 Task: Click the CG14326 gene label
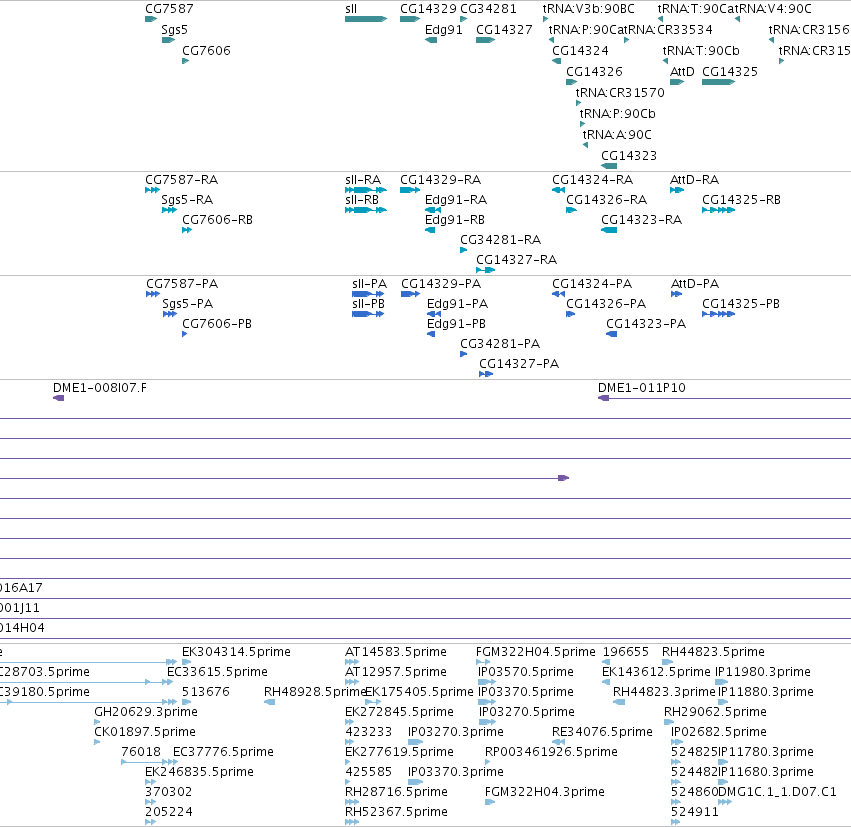coord(594,72)
